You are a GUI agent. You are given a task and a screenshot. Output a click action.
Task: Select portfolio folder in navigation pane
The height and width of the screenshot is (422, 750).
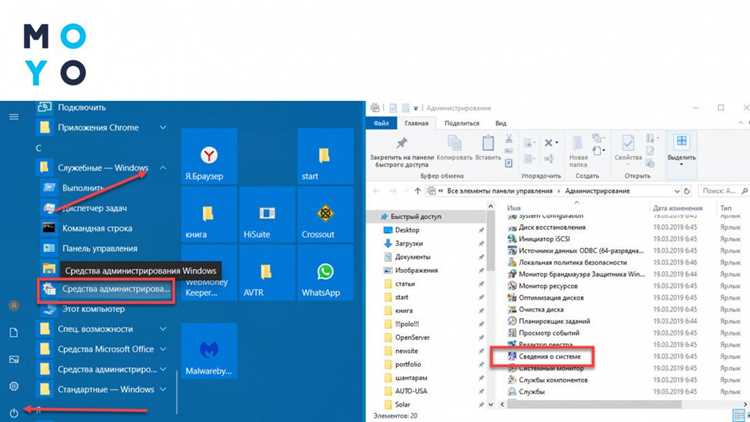point(408,364)
